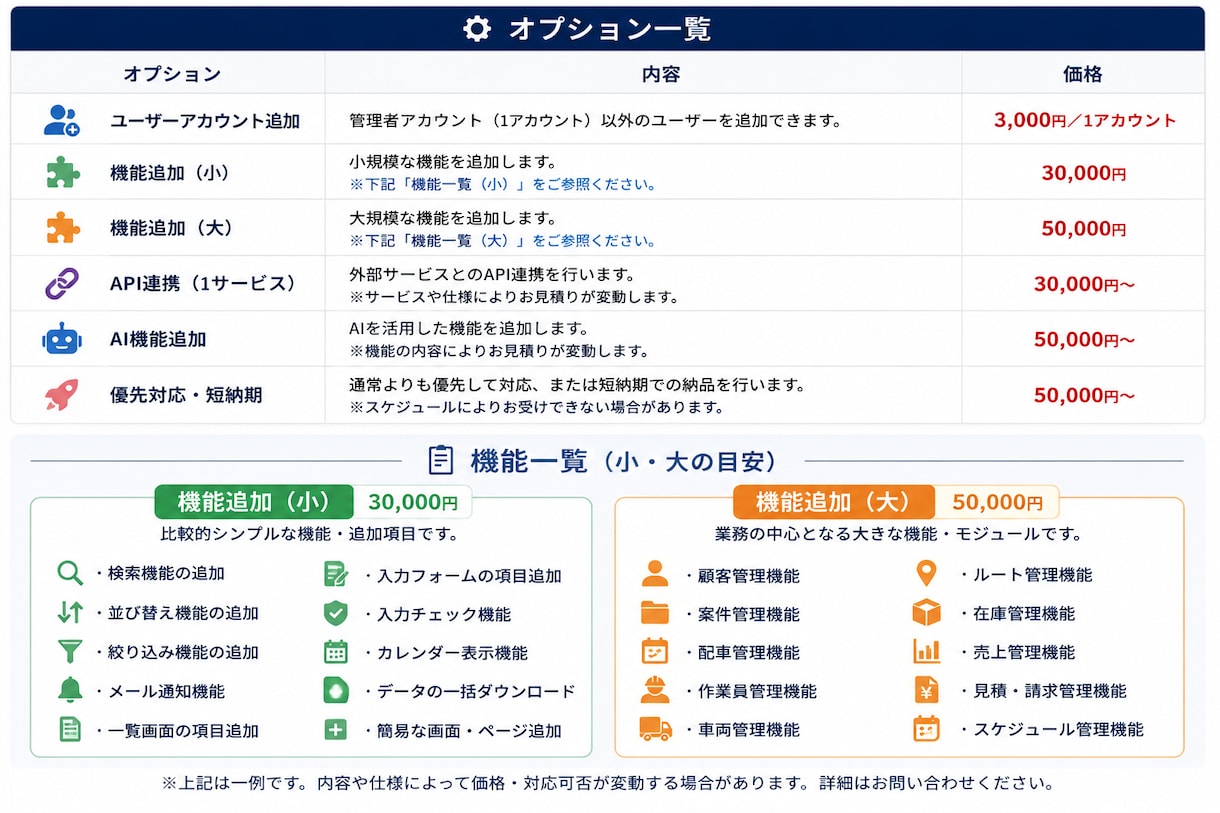Click the blue robot icon for AI機能追加
This screenshot has height=813, width=1220.
click(62, 338)
